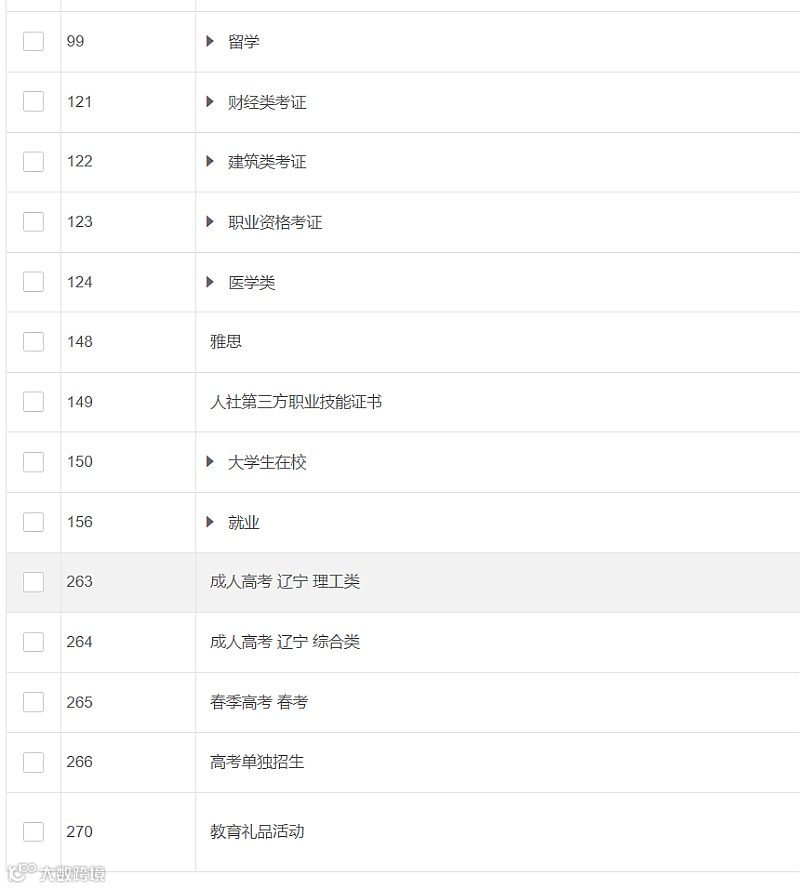This screenshot has width=800, height=889.
Task: Check the box next to ID 124
Action: 33,282
